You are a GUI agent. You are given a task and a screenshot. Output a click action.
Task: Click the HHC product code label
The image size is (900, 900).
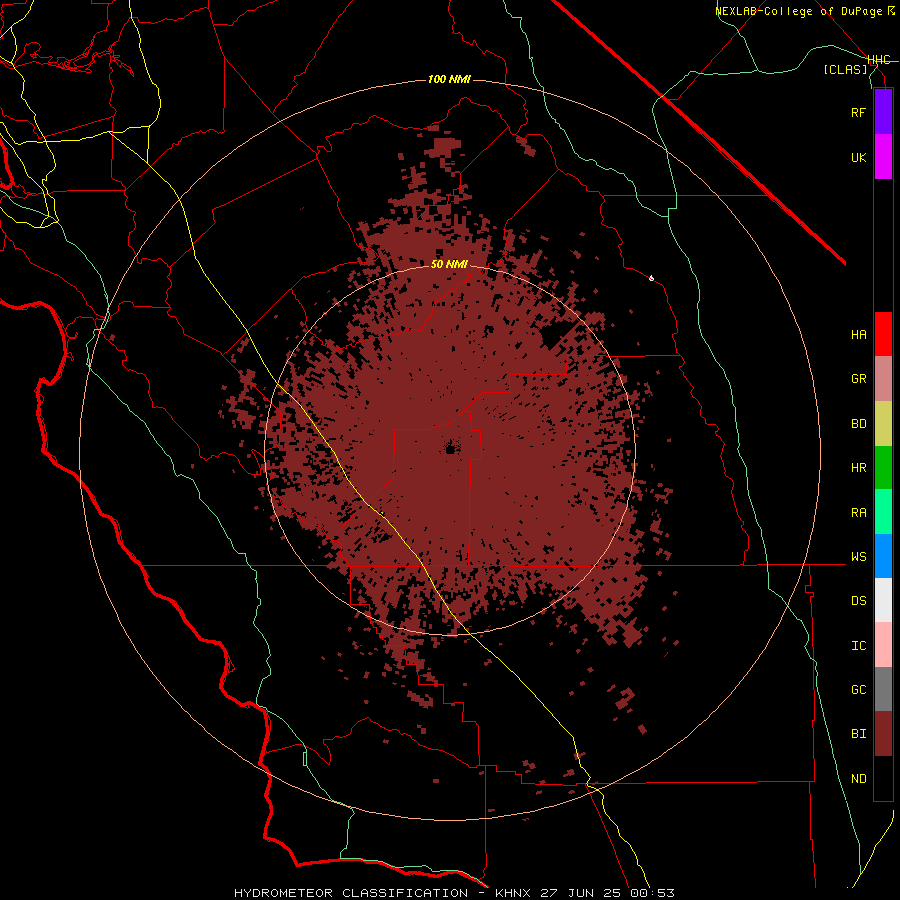(878, 60)
